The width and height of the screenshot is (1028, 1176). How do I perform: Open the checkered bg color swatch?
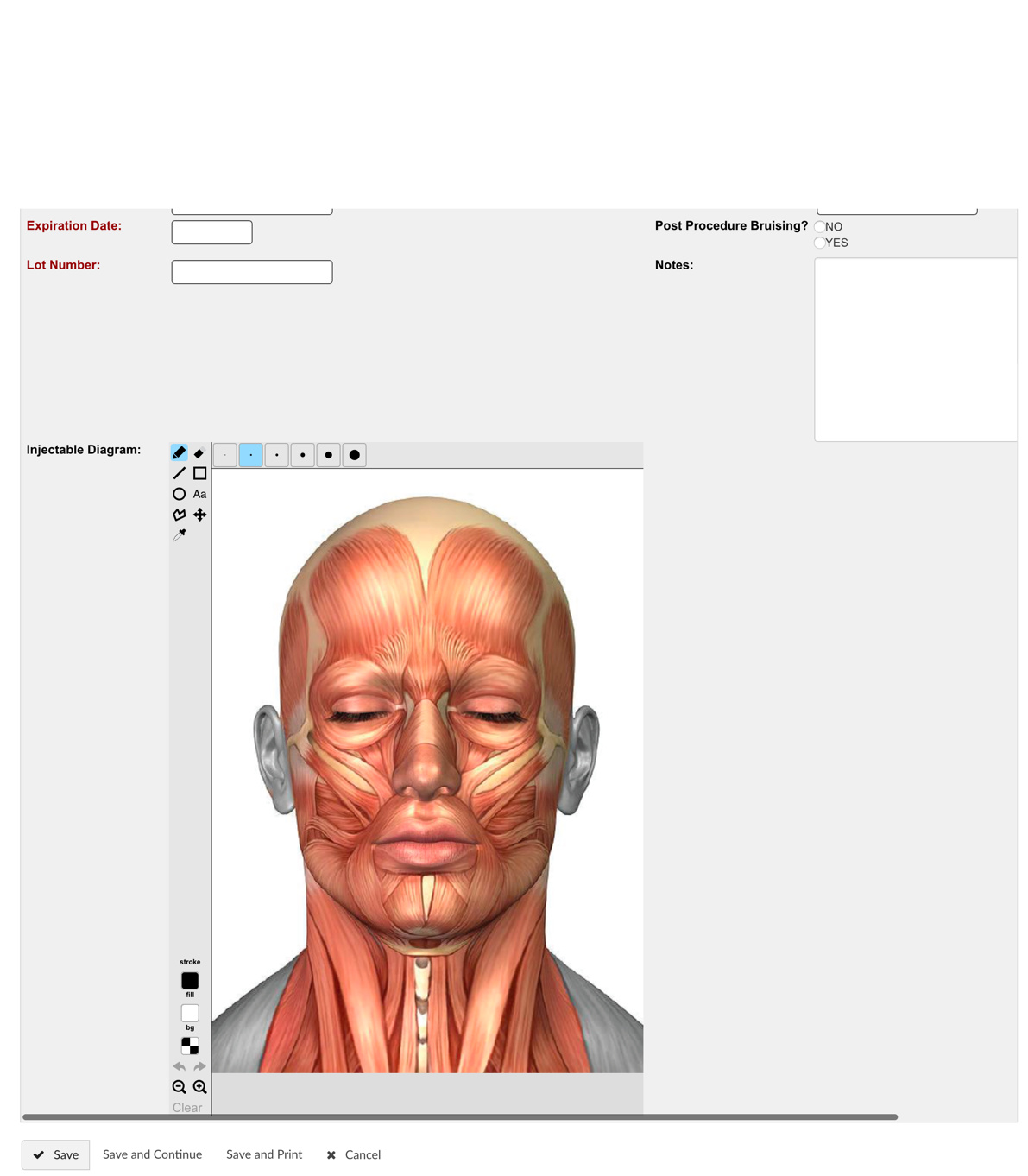(190, 1046)
